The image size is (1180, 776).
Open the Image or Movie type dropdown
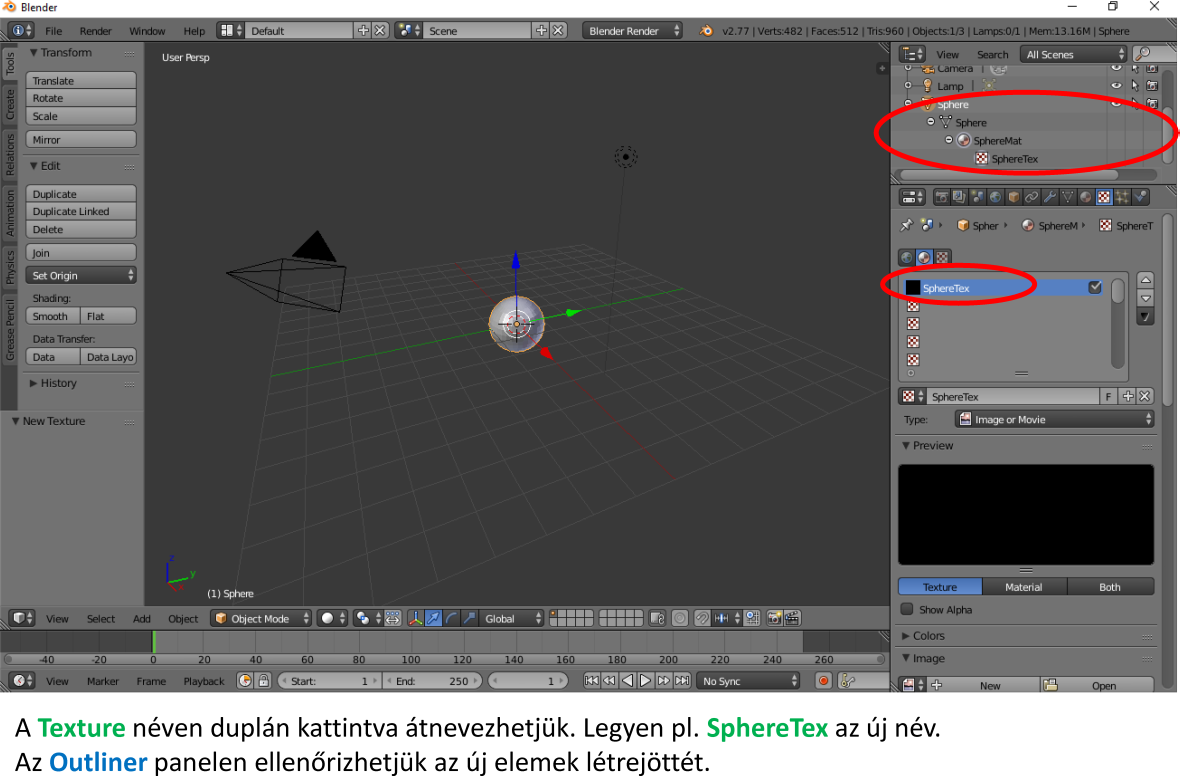click(x=1055, y=419)
